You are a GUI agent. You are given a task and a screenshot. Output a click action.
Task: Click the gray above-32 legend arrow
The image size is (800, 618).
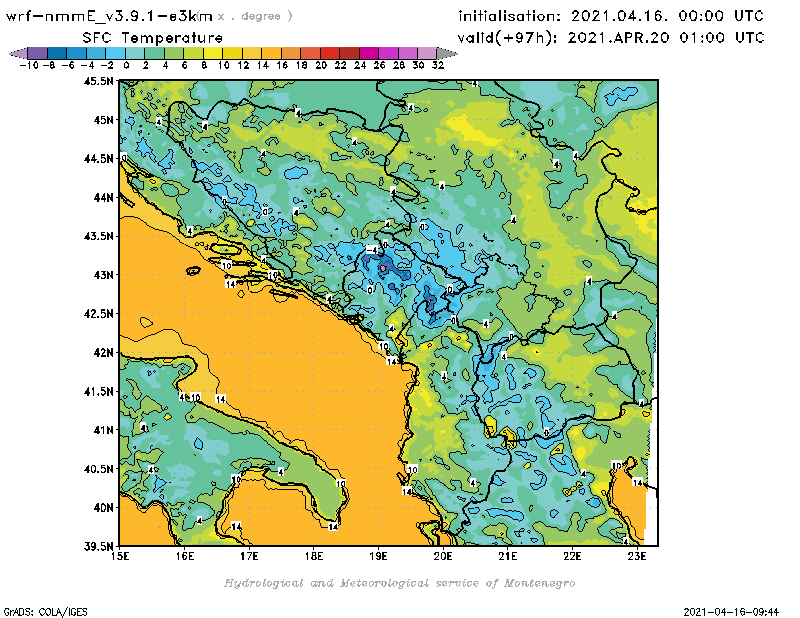446,53
